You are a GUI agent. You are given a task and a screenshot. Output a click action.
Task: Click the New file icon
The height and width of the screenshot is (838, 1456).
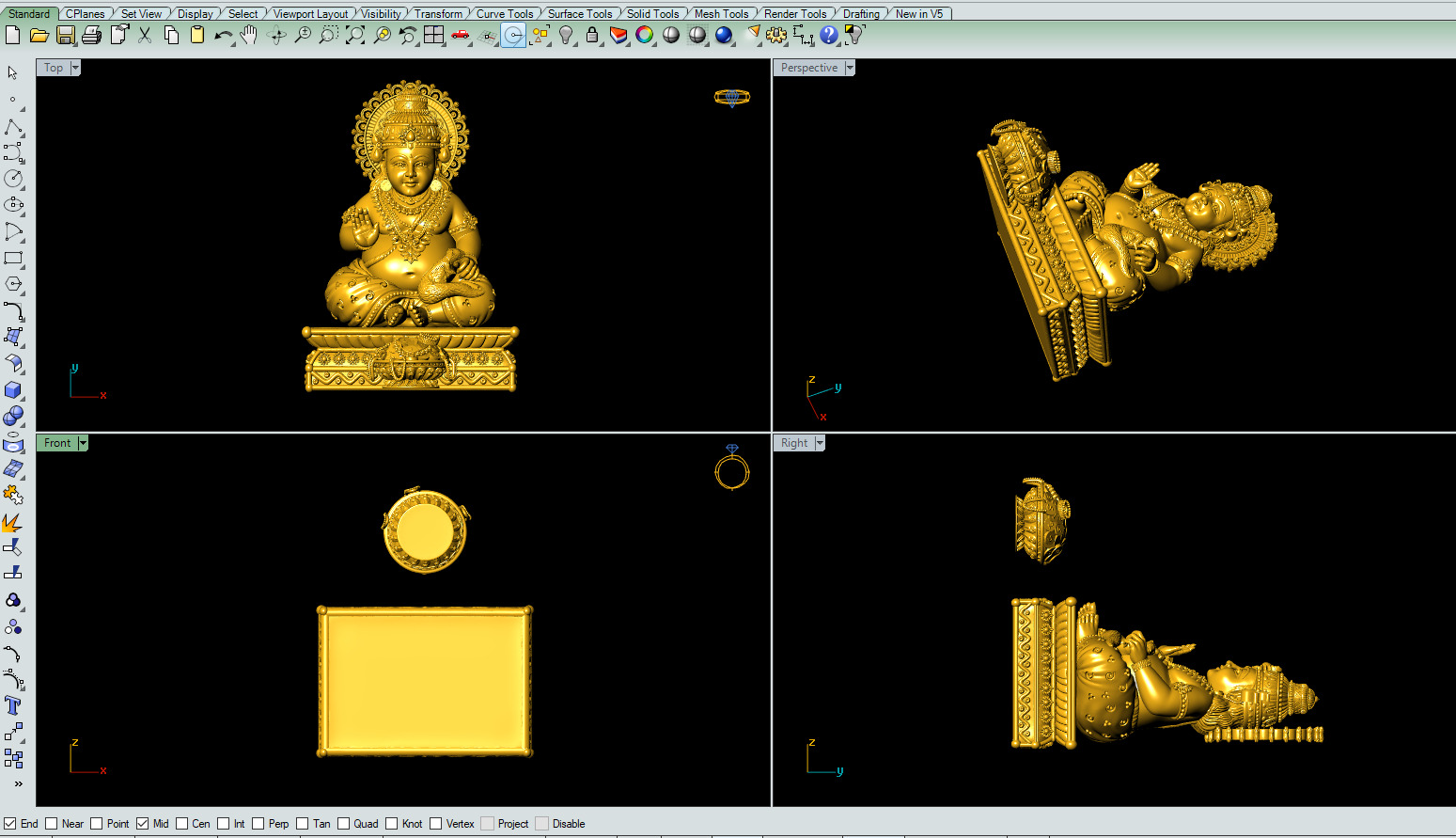(12, 35)
